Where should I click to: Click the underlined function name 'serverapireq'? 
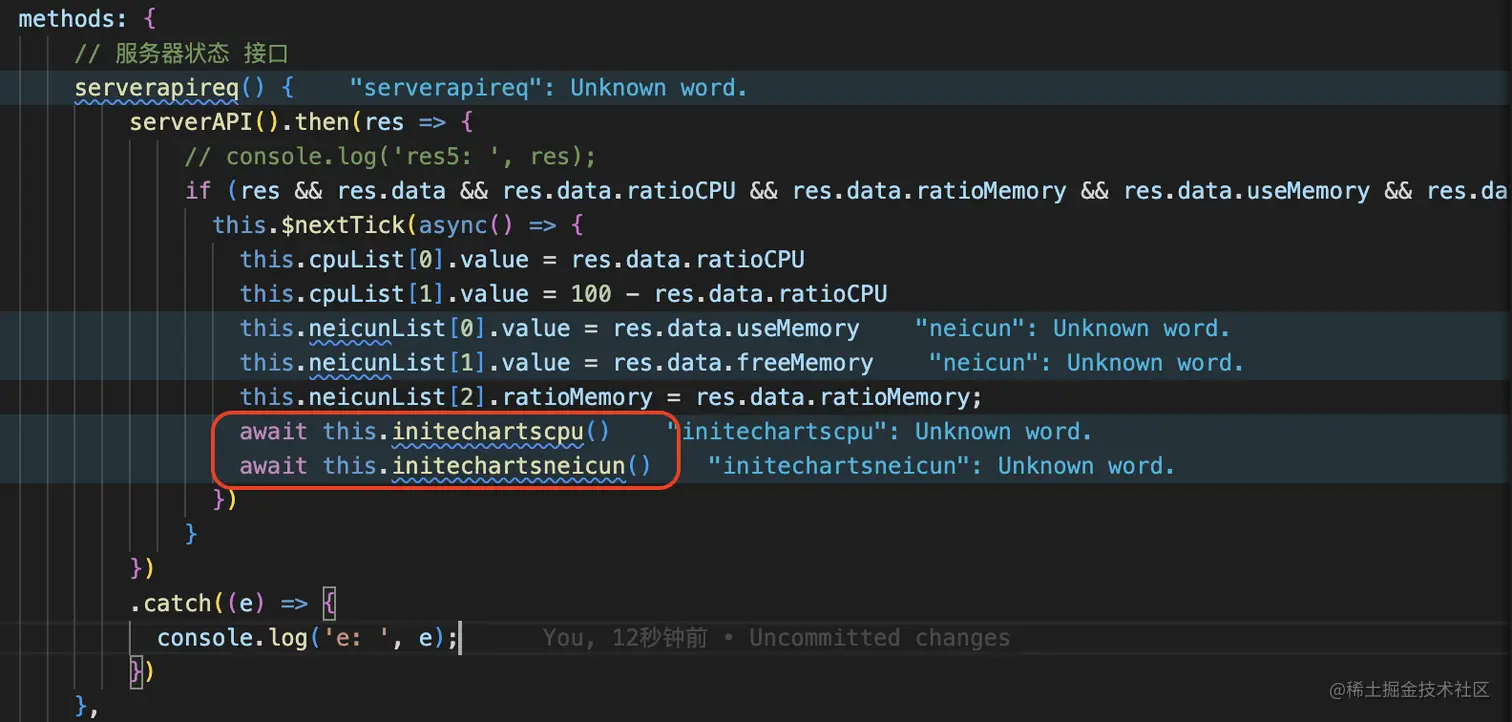(157, 88)
